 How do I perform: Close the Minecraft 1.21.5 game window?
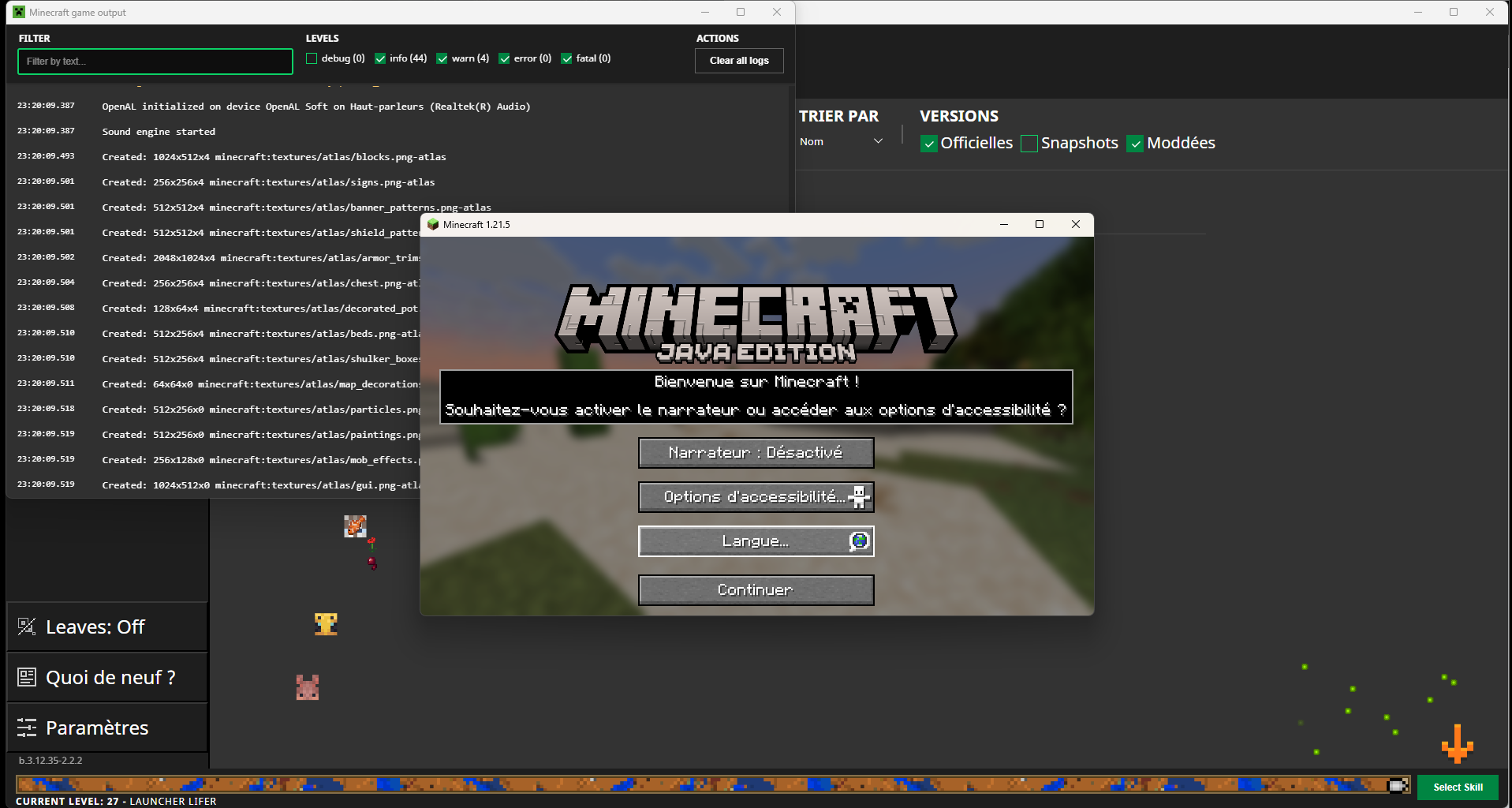[x=1076, y=224]
